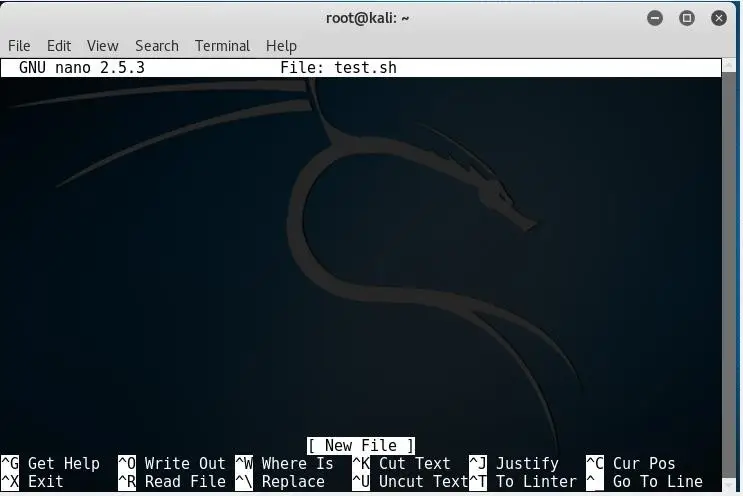Screen dimensions: 743x496
Task: Click the '^R Read File' shortcut
Action: (x=172, y=481)
